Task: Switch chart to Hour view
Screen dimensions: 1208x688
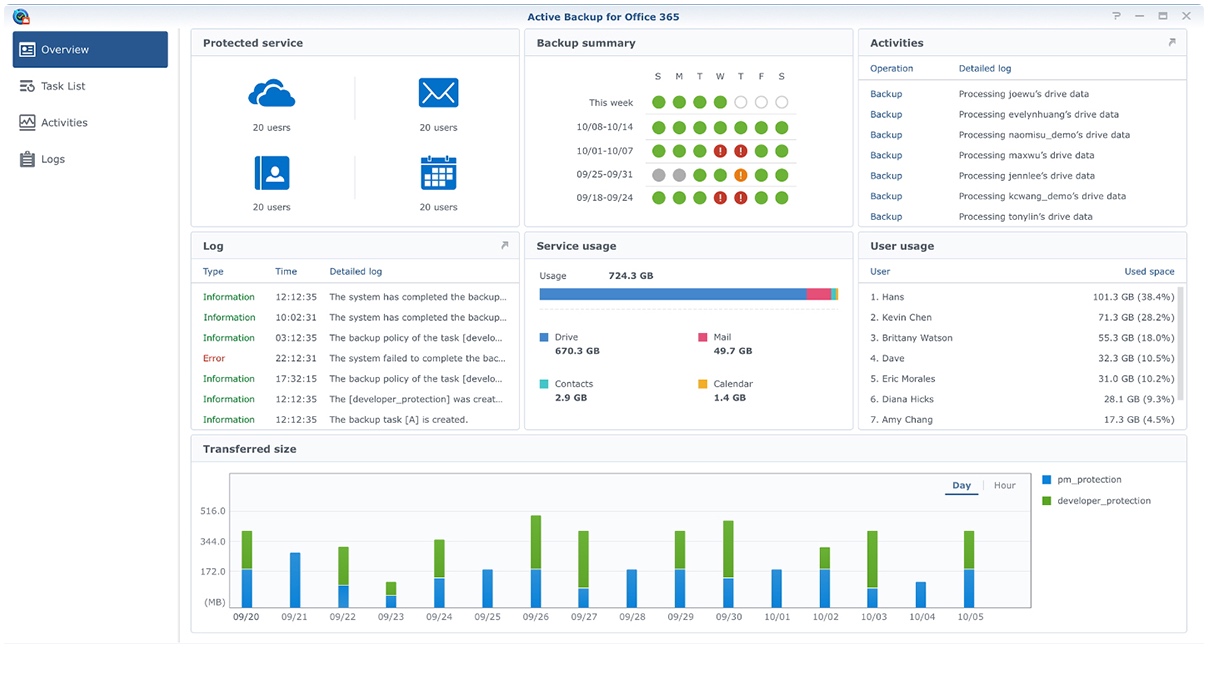Action: [1004, 486]
